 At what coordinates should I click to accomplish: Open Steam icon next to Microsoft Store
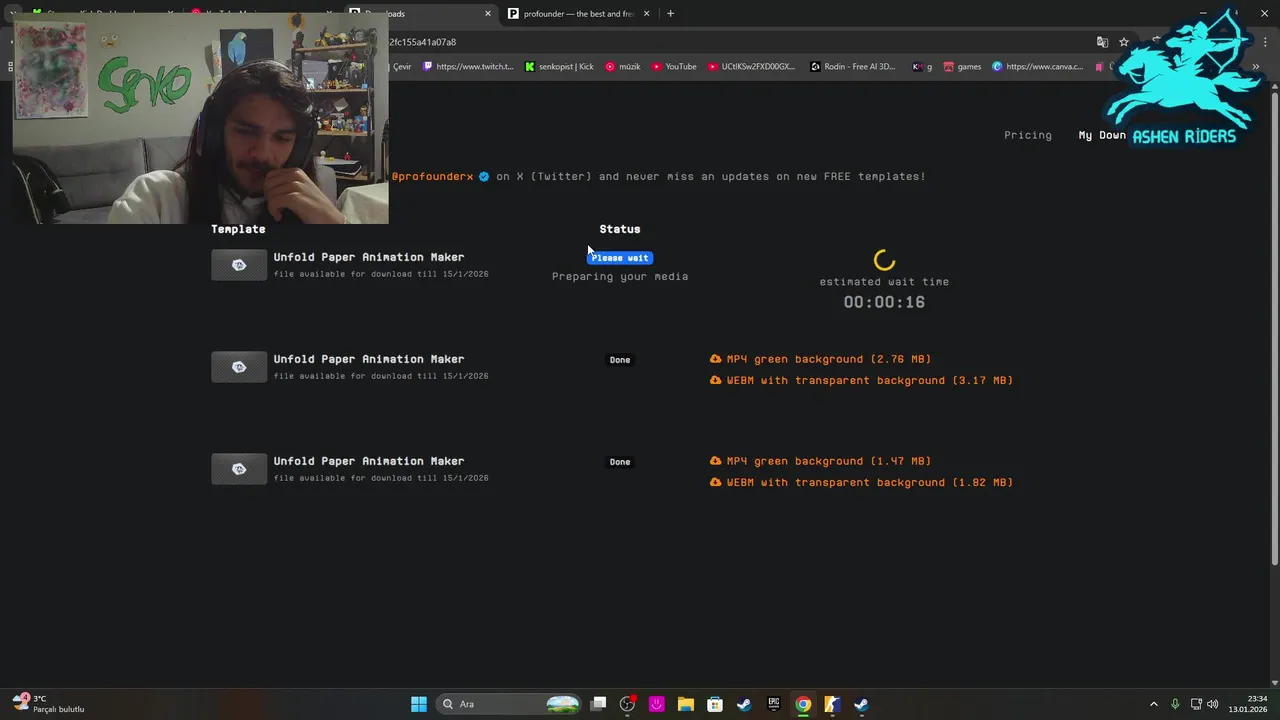(x=744, y=704)
